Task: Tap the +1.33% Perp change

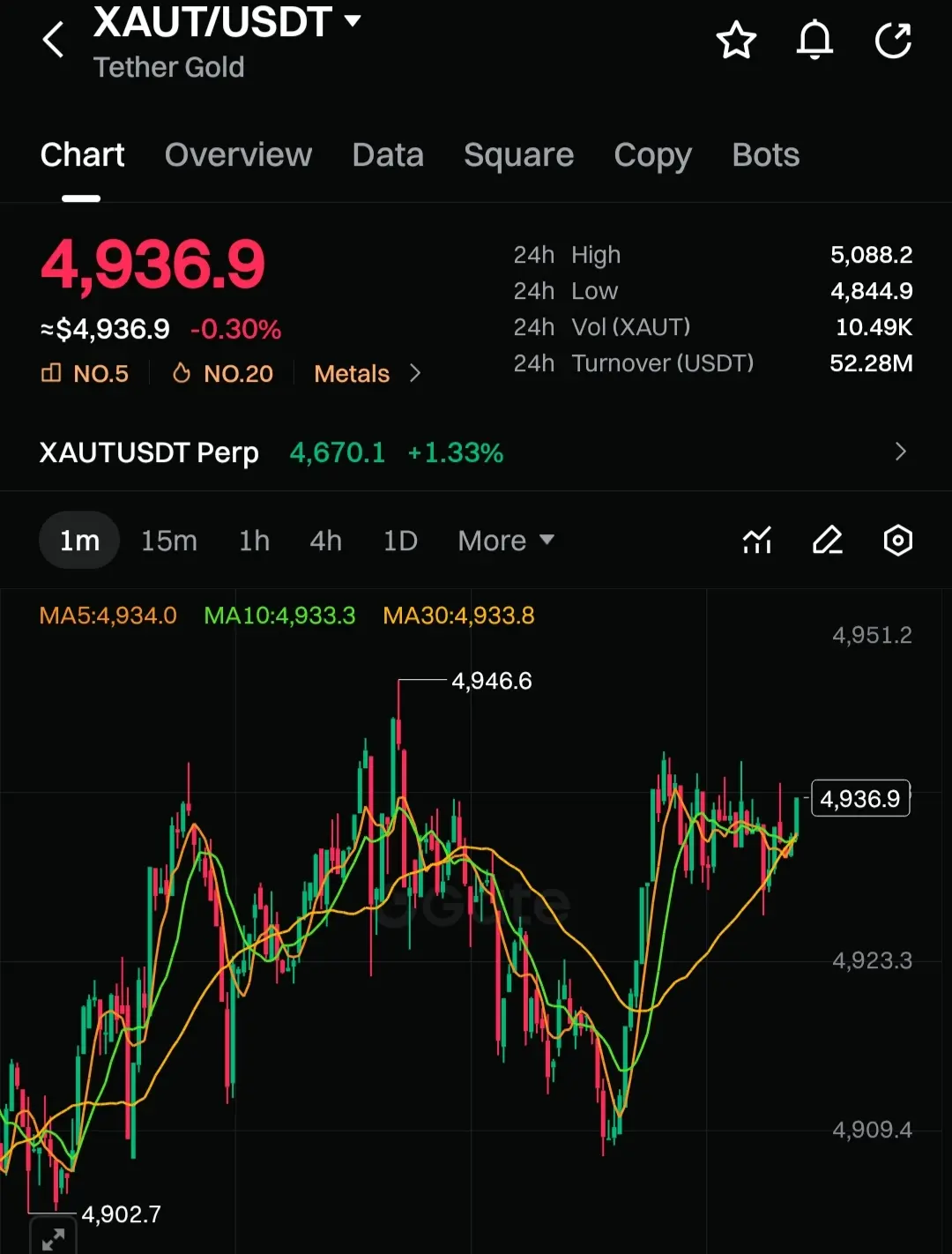Action: pos(455,452)
